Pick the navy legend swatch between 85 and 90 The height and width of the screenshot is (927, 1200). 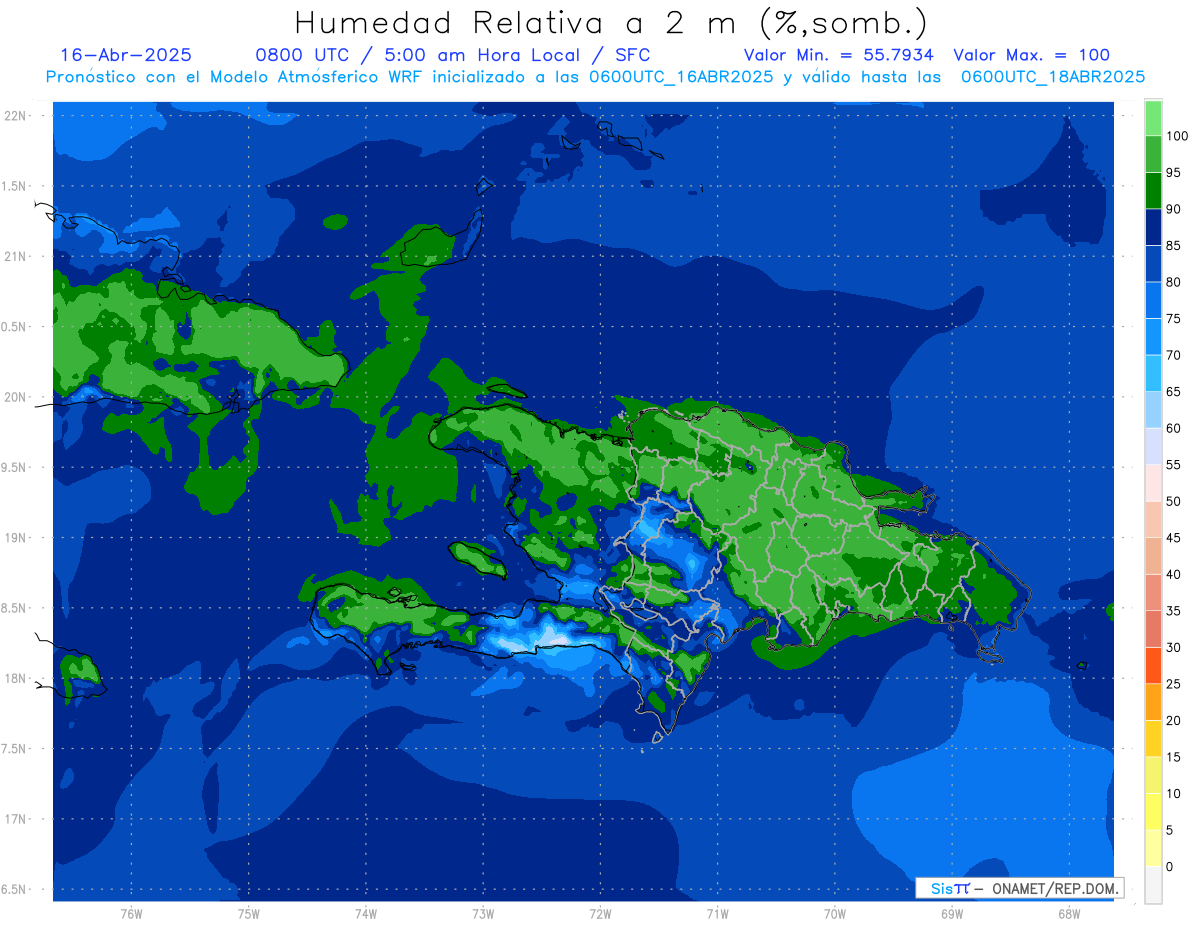click(x=1153, y=228)
